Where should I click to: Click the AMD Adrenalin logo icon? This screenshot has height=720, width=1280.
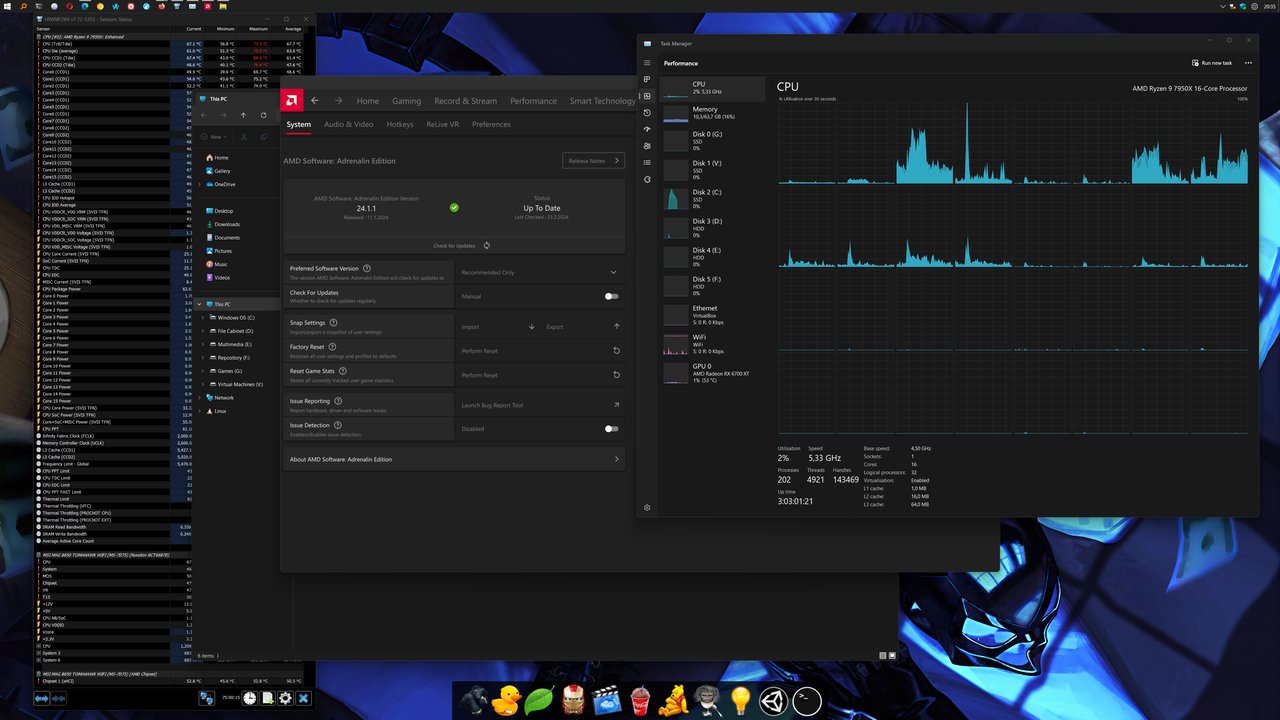pos(291,100)
